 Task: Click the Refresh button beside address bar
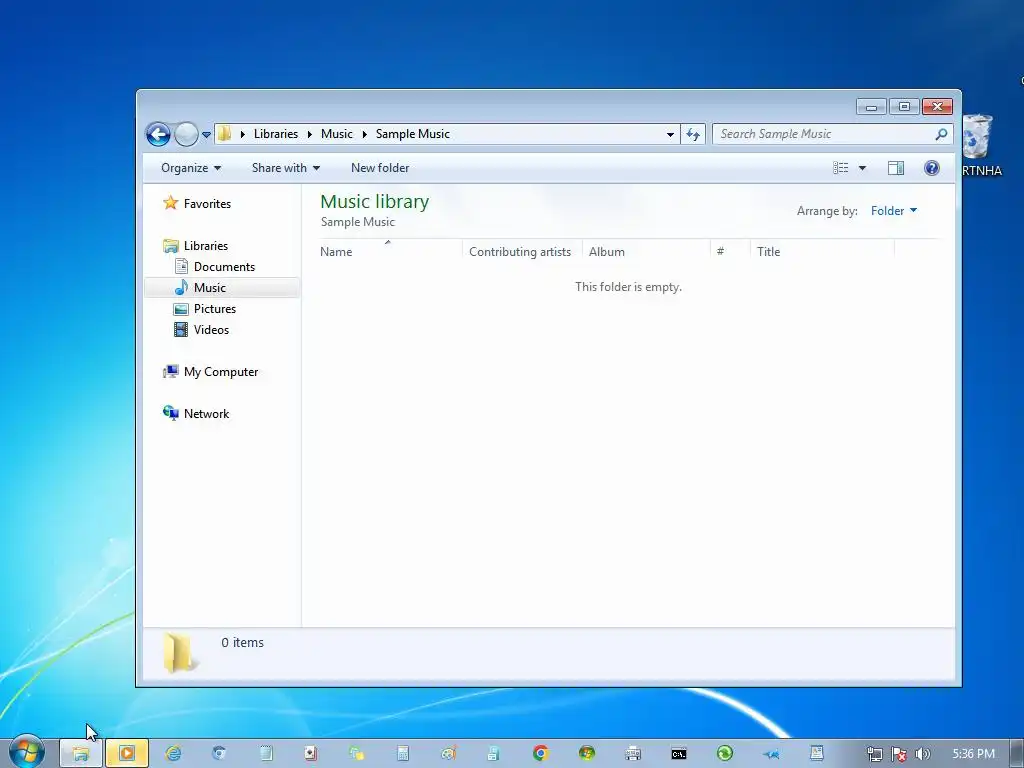tap(692, 135)
